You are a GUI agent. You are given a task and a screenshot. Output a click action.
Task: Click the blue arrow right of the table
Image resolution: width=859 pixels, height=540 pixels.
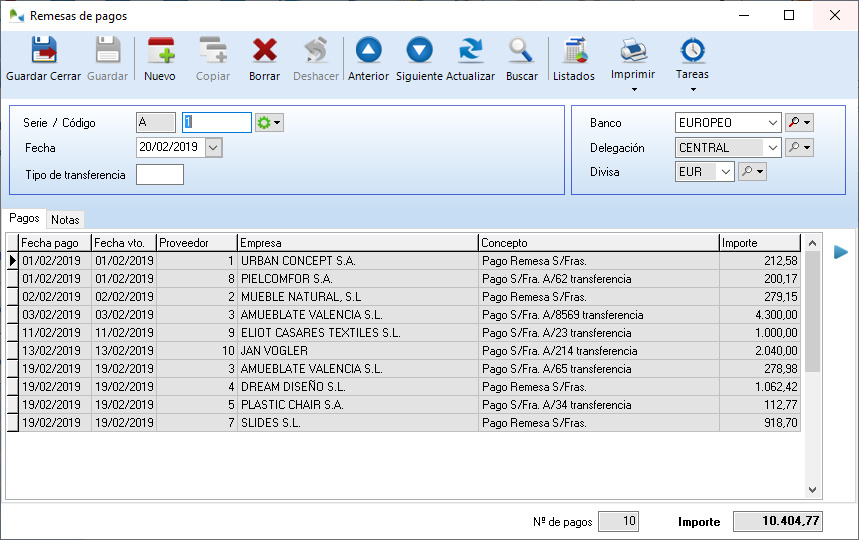point(841,251)
